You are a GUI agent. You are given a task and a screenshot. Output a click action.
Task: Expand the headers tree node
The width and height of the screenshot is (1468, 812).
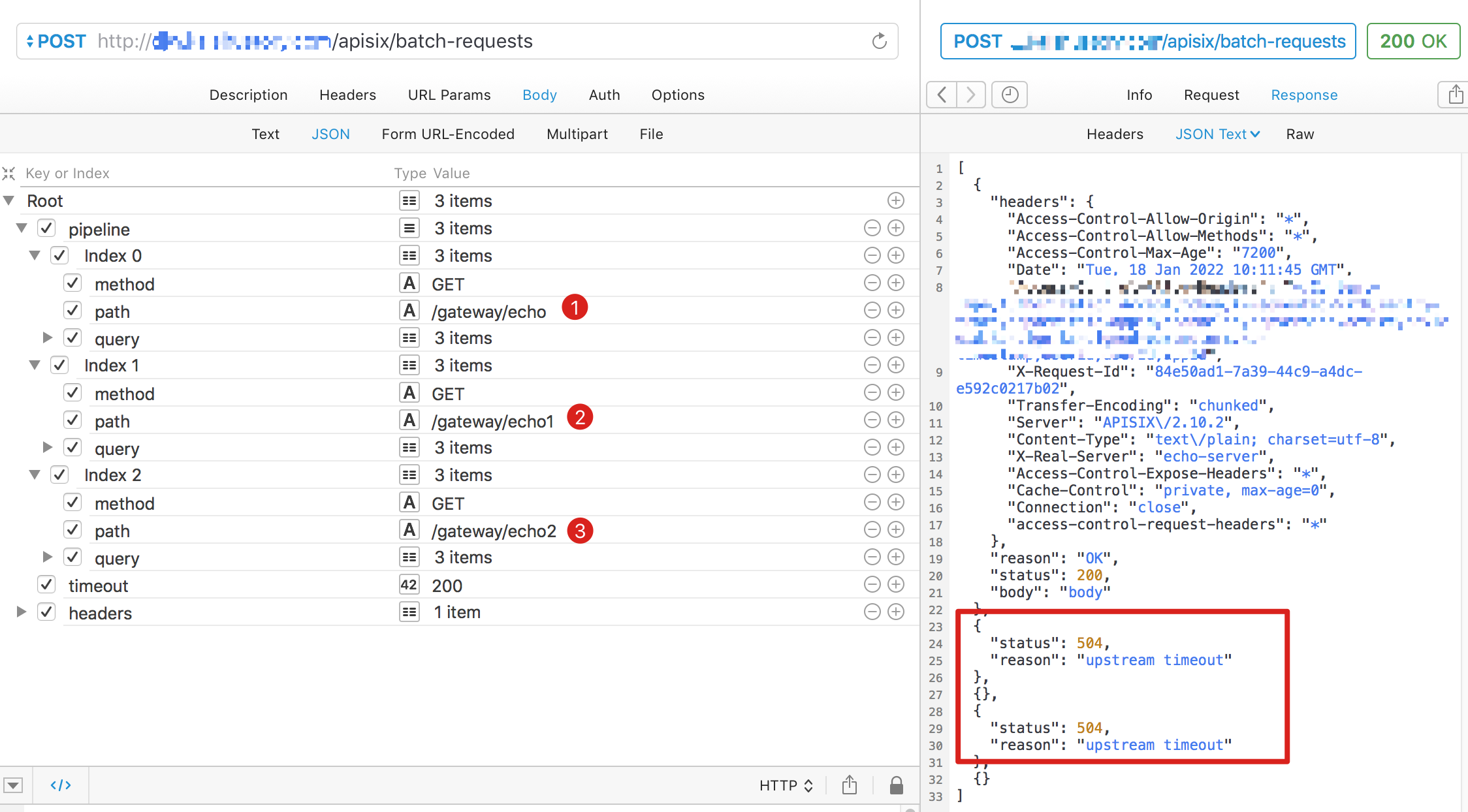21,612
